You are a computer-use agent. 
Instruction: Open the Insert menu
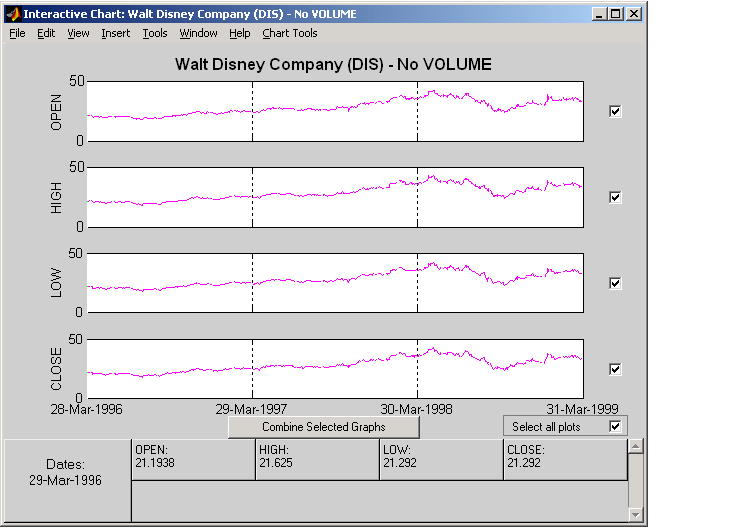click(115, 33)
